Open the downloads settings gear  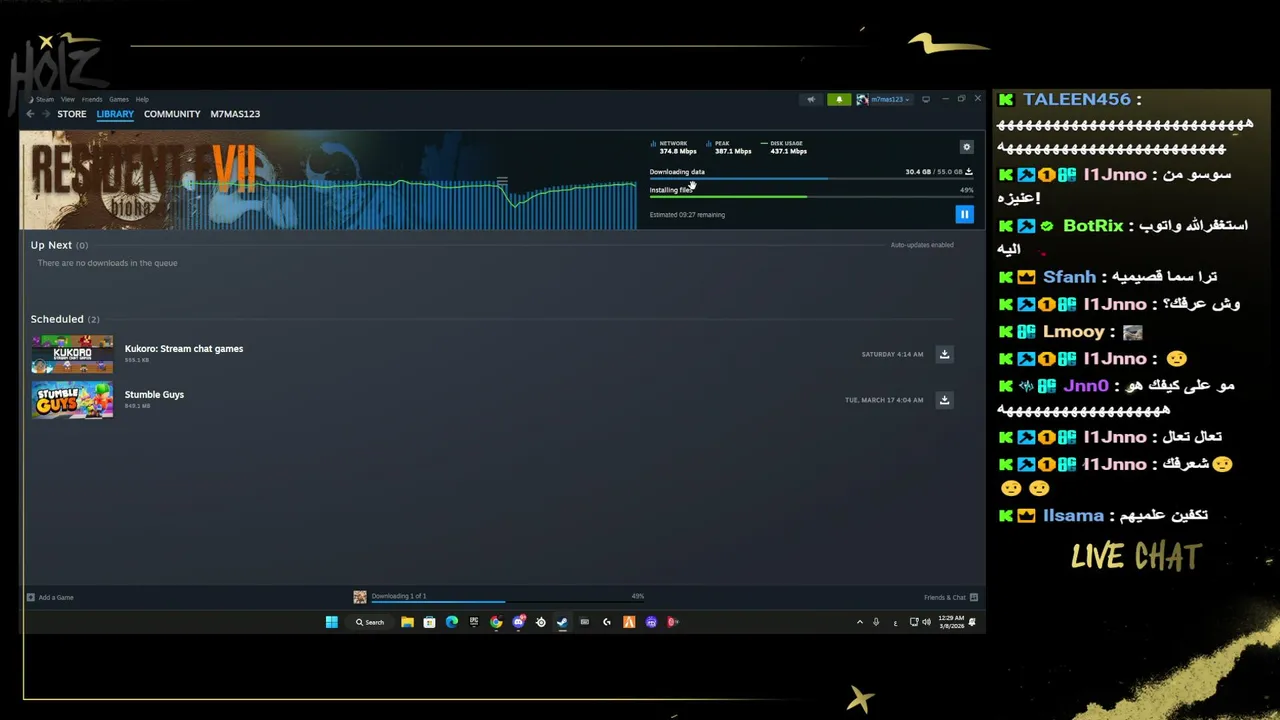click(x=966, y=147)
